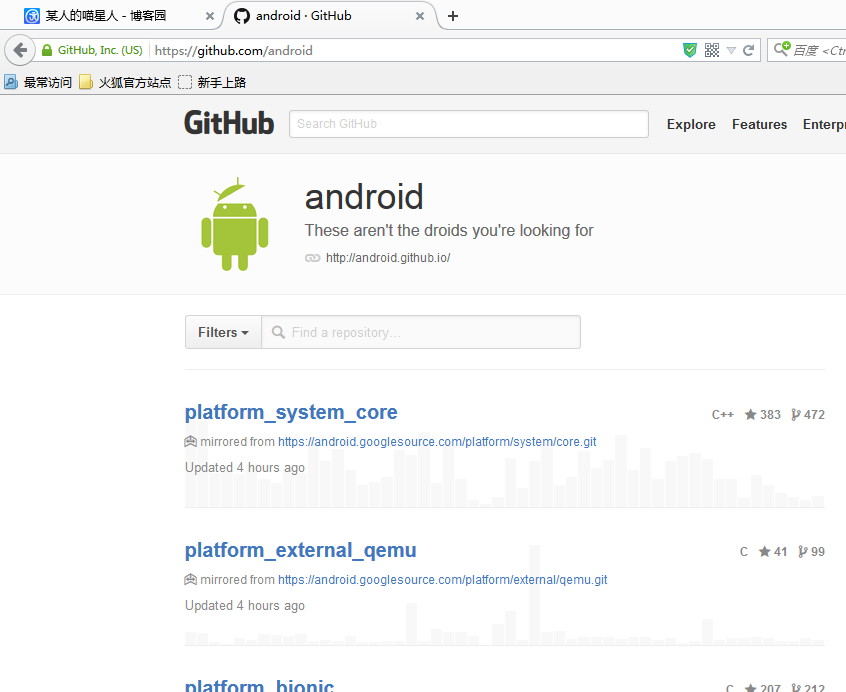Click 'These aren't the droids you're looking for'
The width and height of the screenshot is (846, 692).
[449, 230]
